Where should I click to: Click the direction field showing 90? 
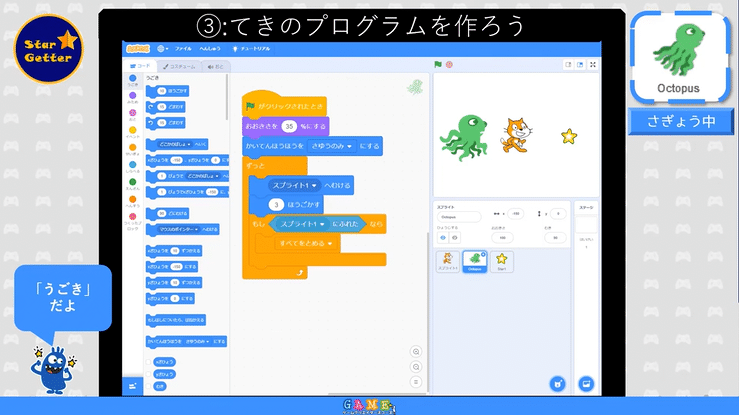(x=555, y=237)
